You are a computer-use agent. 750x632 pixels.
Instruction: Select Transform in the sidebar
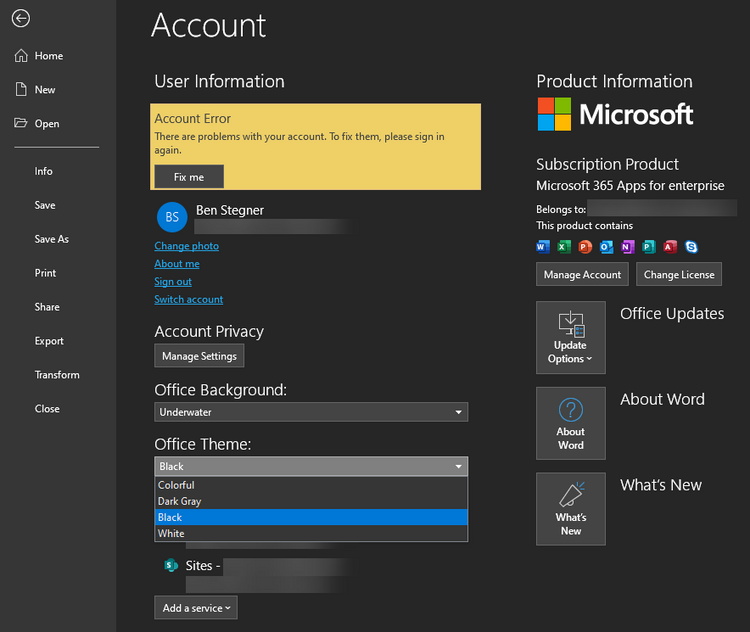(x=57, y=375)
